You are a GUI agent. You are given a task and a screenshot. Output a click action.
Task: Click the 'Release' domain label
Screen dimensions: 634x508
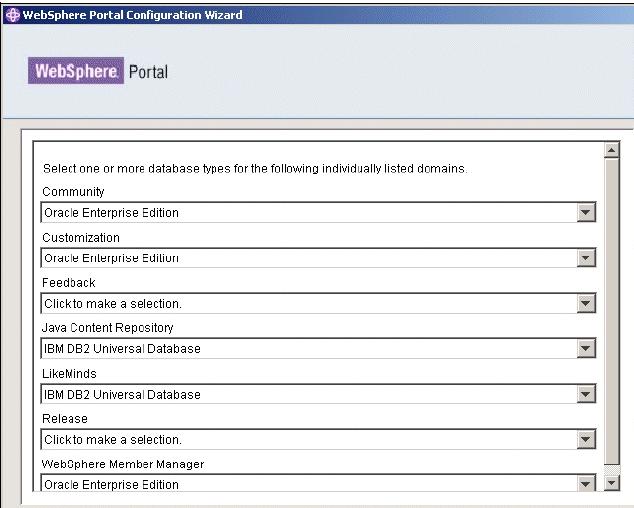click(x=65, y=419)
